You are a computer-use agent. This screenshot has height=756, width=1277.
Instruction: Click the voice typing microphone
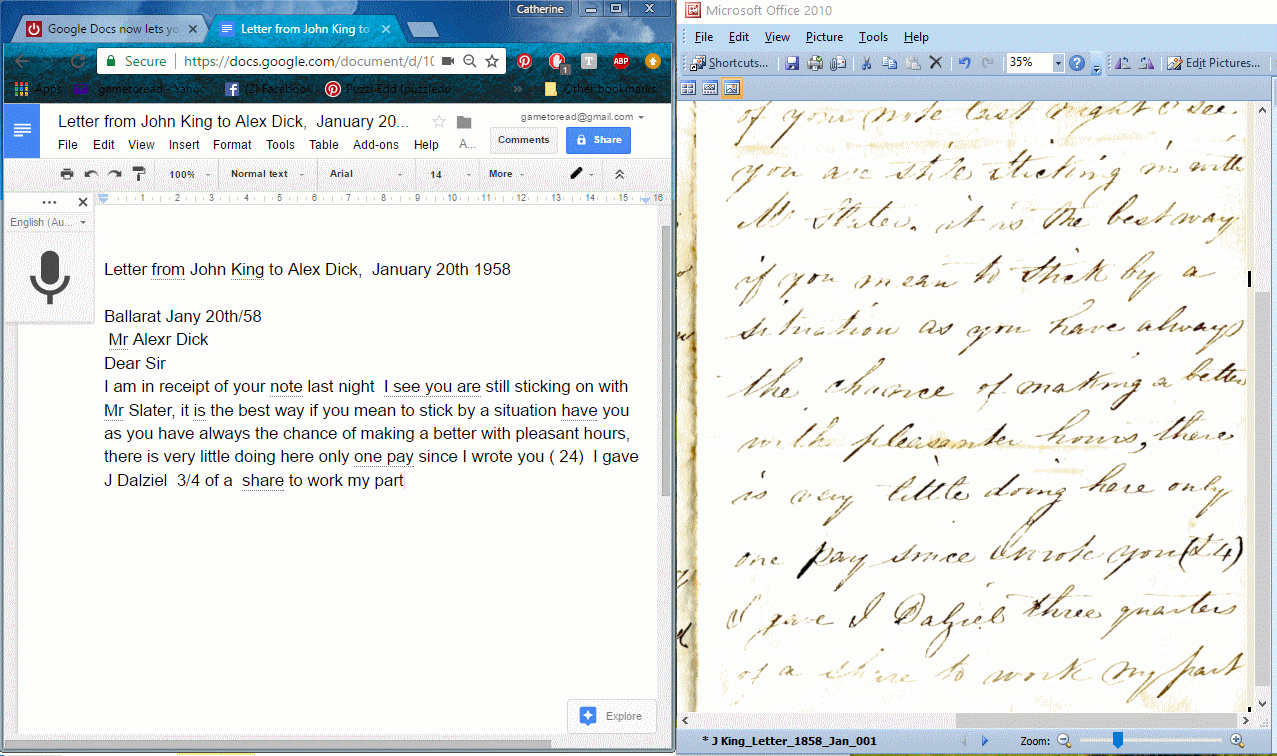pyautogui.click(x=50, y=276)
